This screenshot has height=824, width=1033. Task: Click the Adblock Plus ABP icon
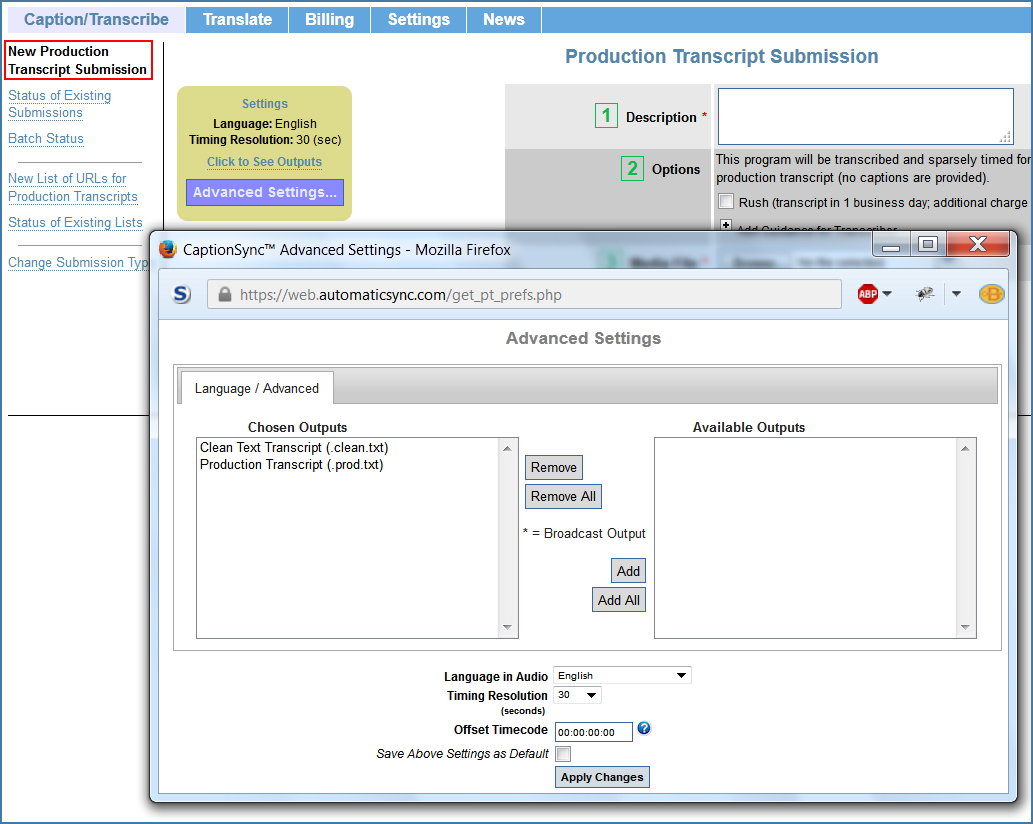(868, 294)
